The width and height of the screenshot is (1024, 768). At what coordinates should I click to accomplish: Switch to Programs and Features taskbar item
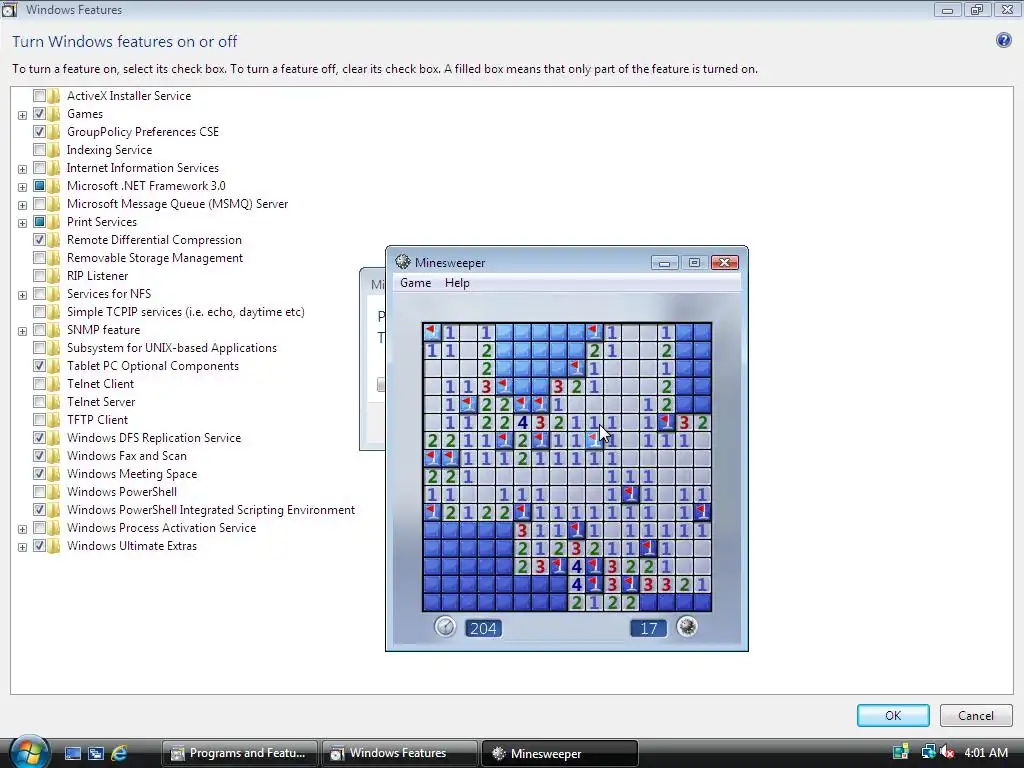(x=240, y=753)
